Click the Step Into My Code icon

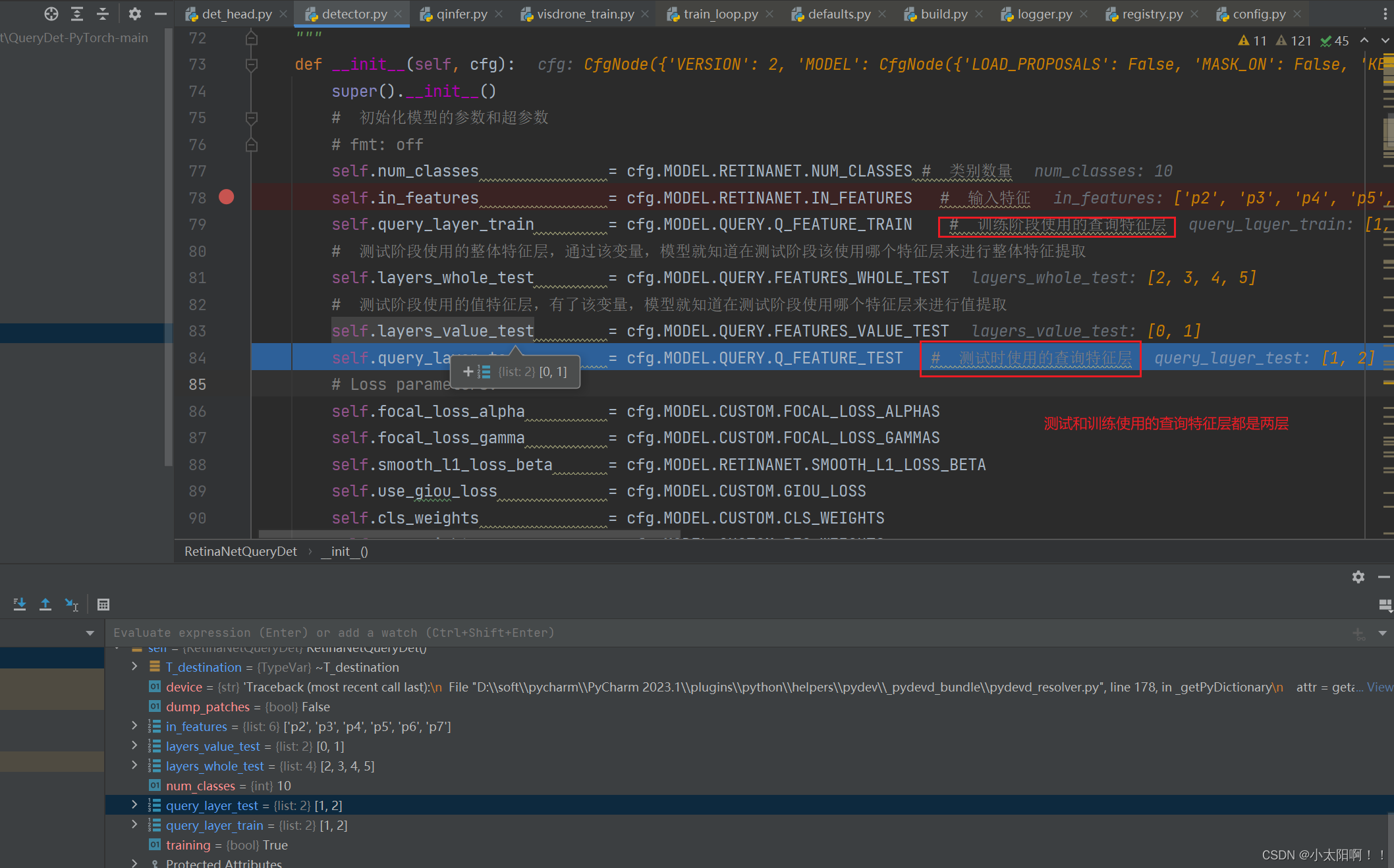(20, 604)
